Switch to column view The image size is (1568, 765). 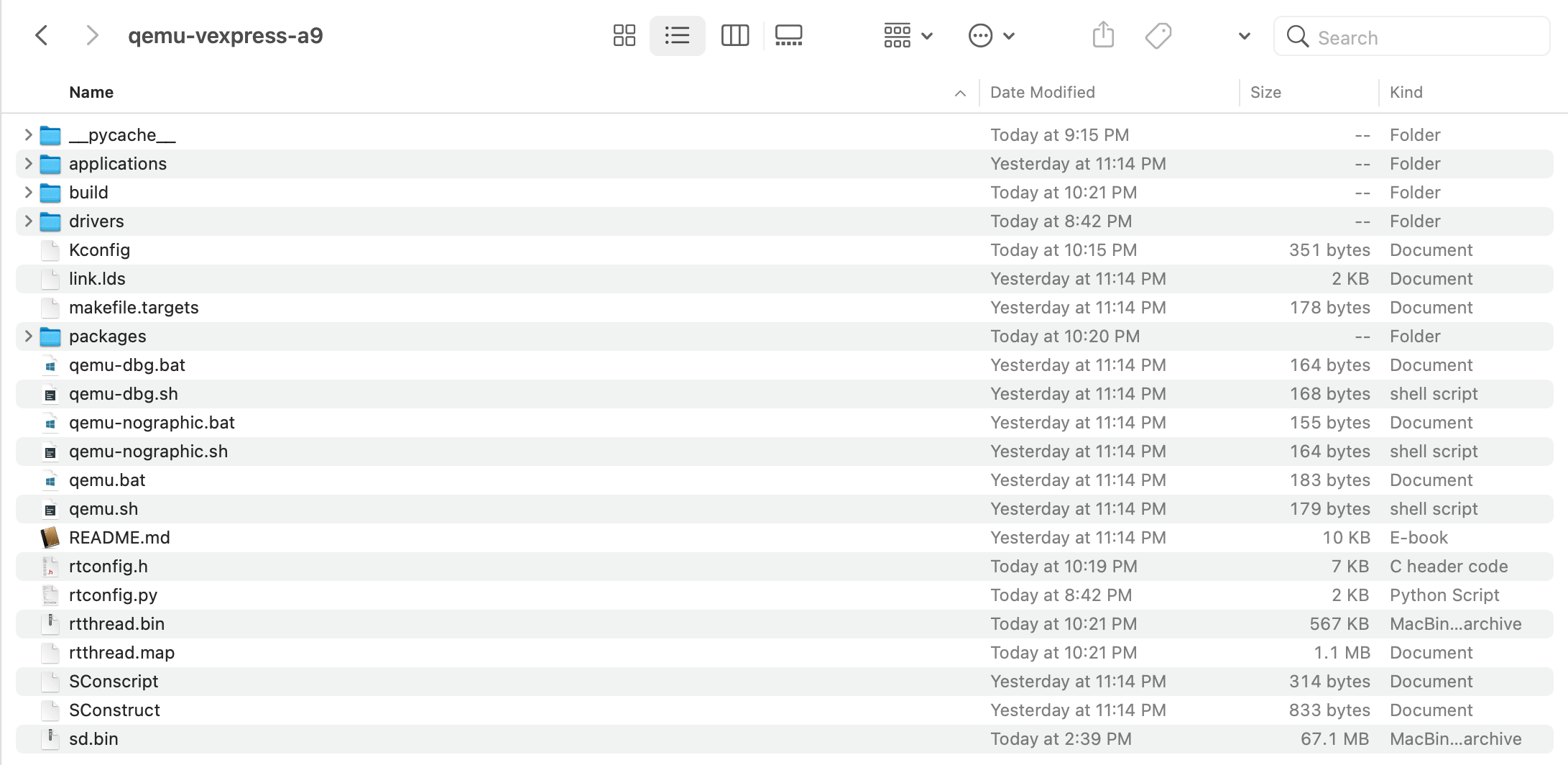click(x=734, y=35)
